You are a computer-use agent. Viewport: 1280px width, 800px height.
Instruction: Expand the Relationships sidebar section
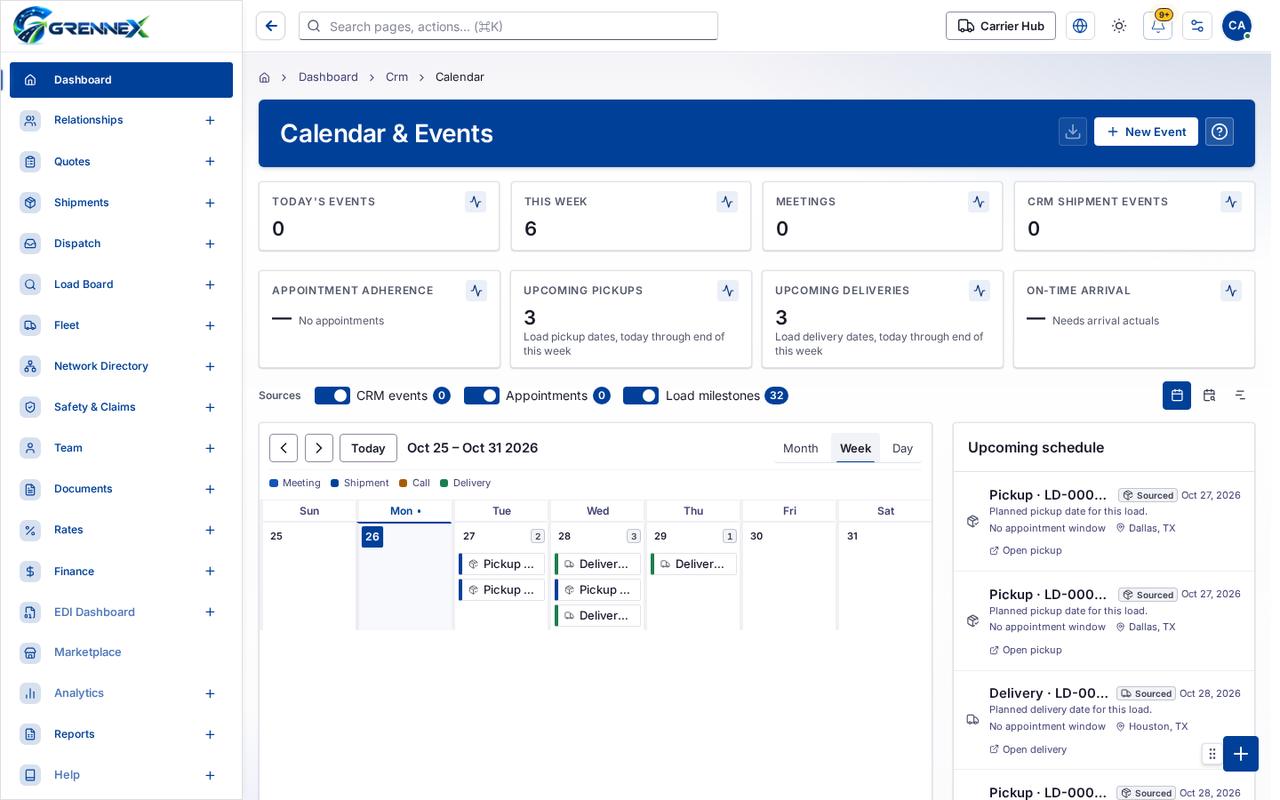[x=210, y=120]
